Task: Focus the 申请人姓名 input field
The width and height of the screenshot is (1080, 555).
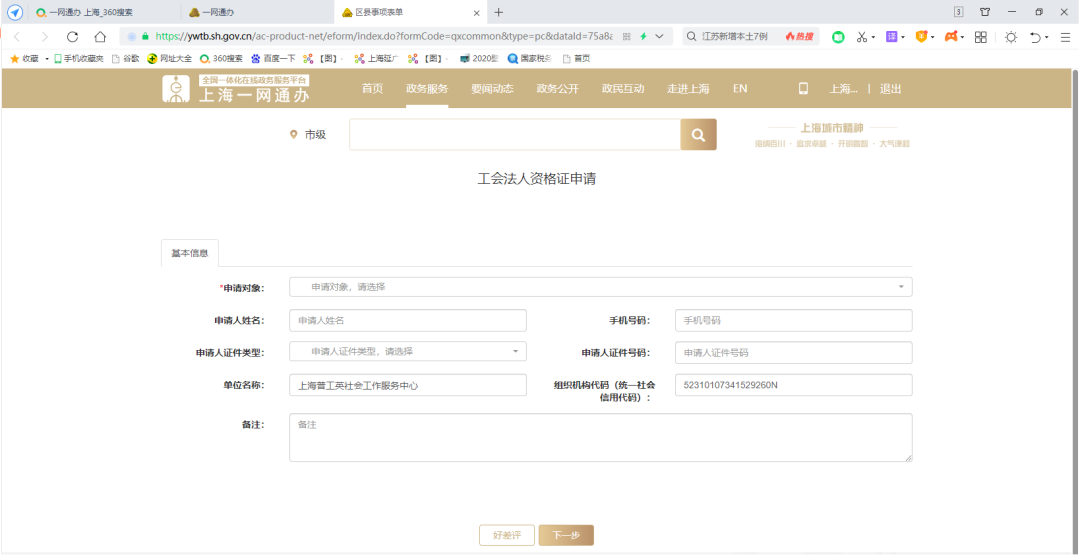Action: [x=407, y=320]
